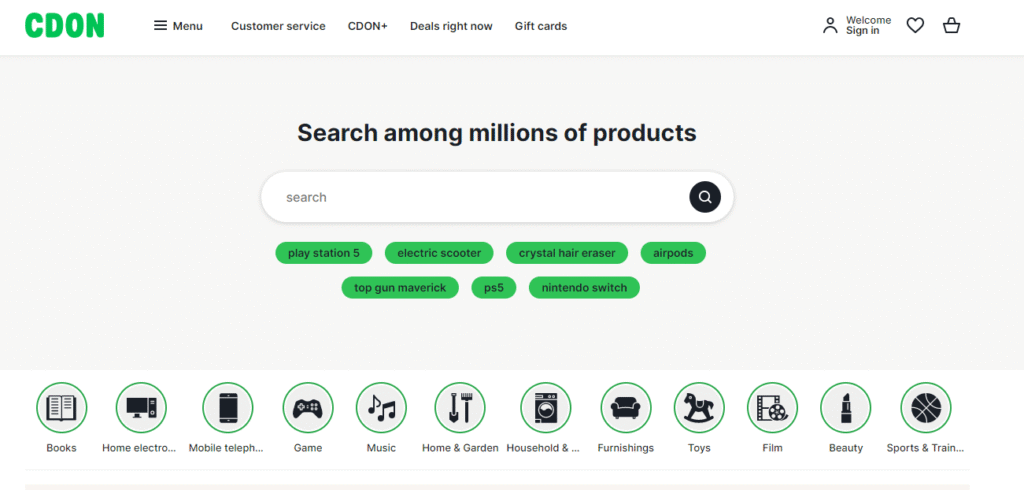
Task: Click the Beauty label text
Action: click(846, 448)
